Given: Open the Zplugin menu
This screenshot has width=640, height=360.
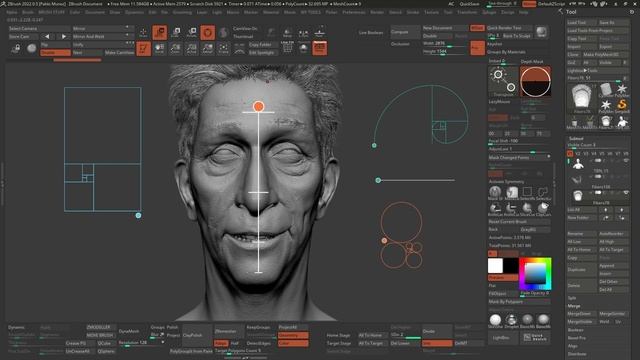Looking at the screenshot, I should point(489,12).
